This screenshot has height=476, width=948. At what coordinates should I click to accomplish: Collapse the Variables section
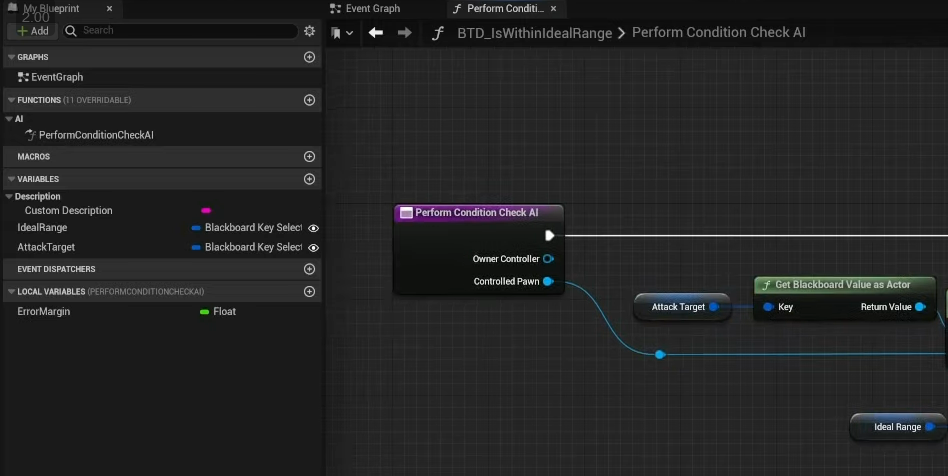(10, 179)
